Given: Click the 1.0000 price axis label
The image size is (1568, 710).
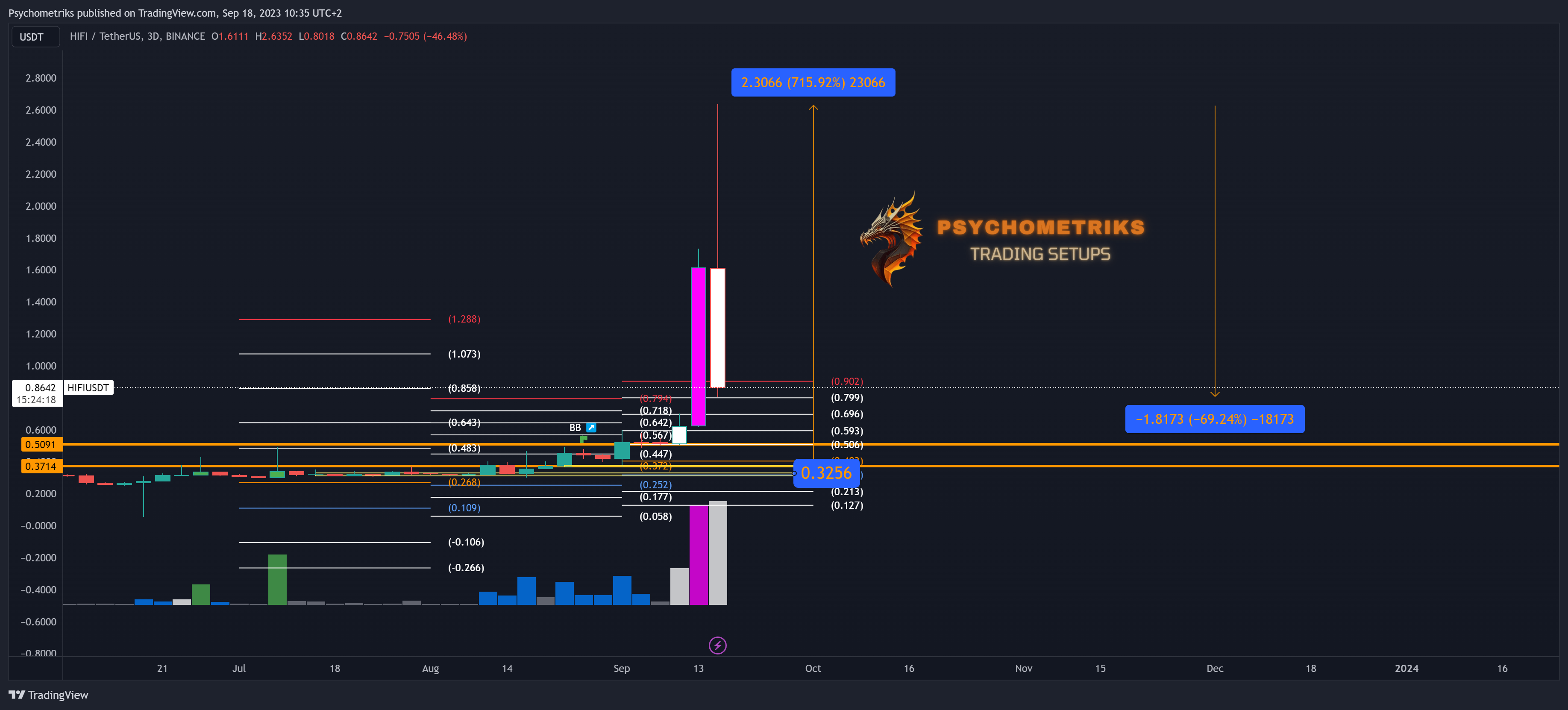Looking at the screenshot, I should click(41, 366).
